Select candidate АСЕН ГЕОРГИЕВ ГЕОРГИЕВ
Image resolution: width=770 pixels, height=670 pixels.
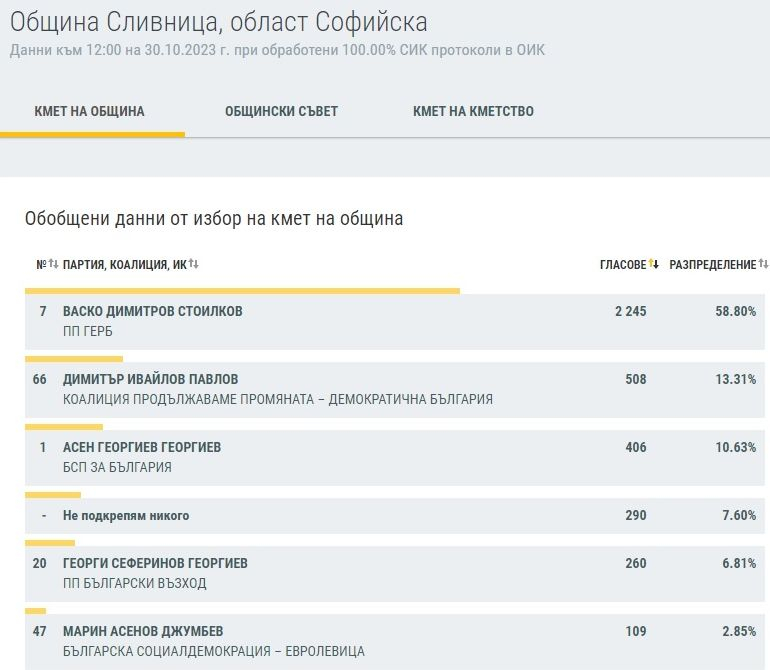142,447
